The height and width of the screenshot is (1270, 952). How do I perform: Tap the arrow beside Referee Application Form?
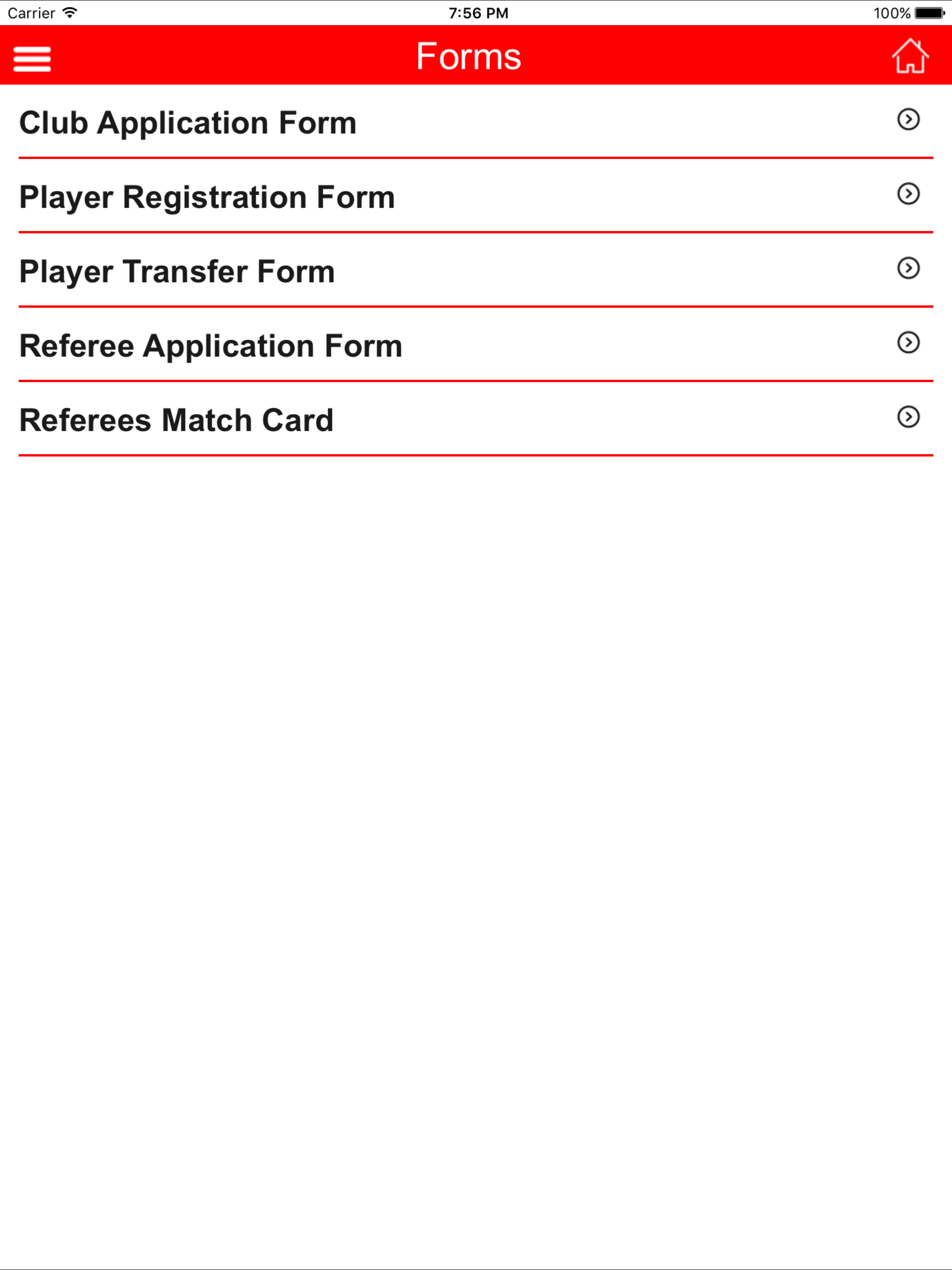point(908,343)
